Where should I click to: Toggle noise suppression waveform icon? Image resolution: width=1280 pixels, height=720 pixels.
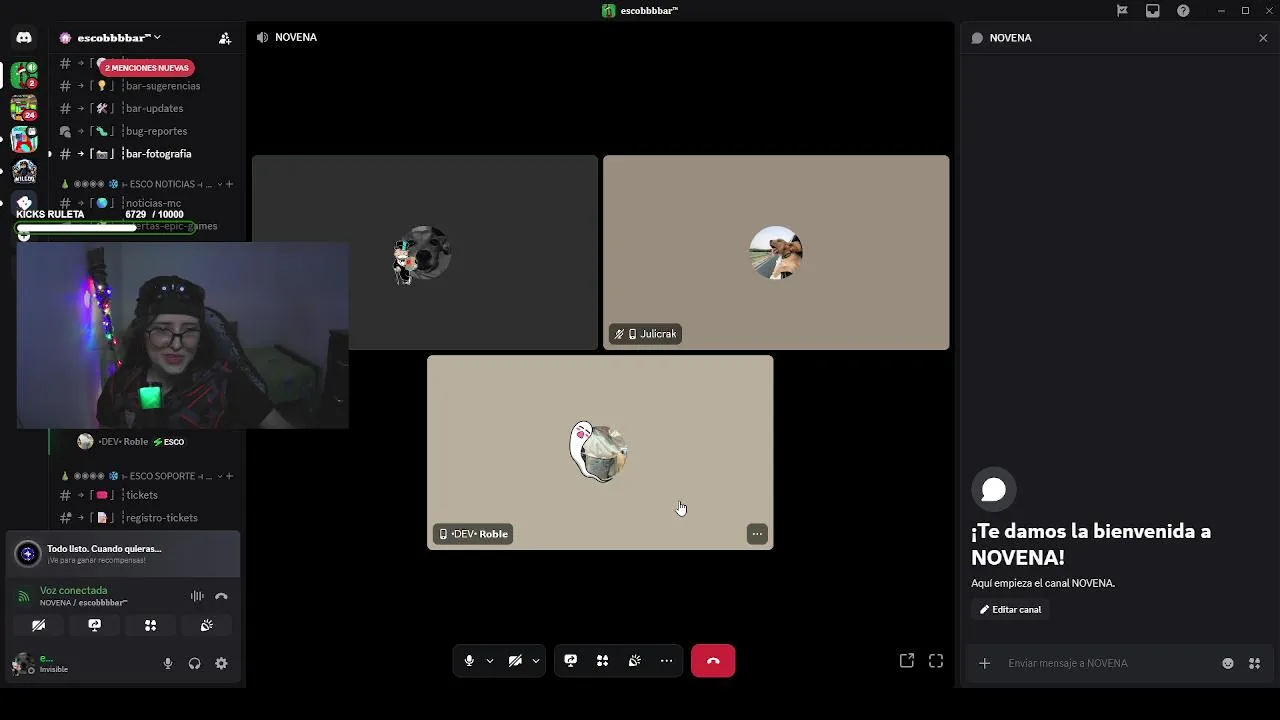197,596
